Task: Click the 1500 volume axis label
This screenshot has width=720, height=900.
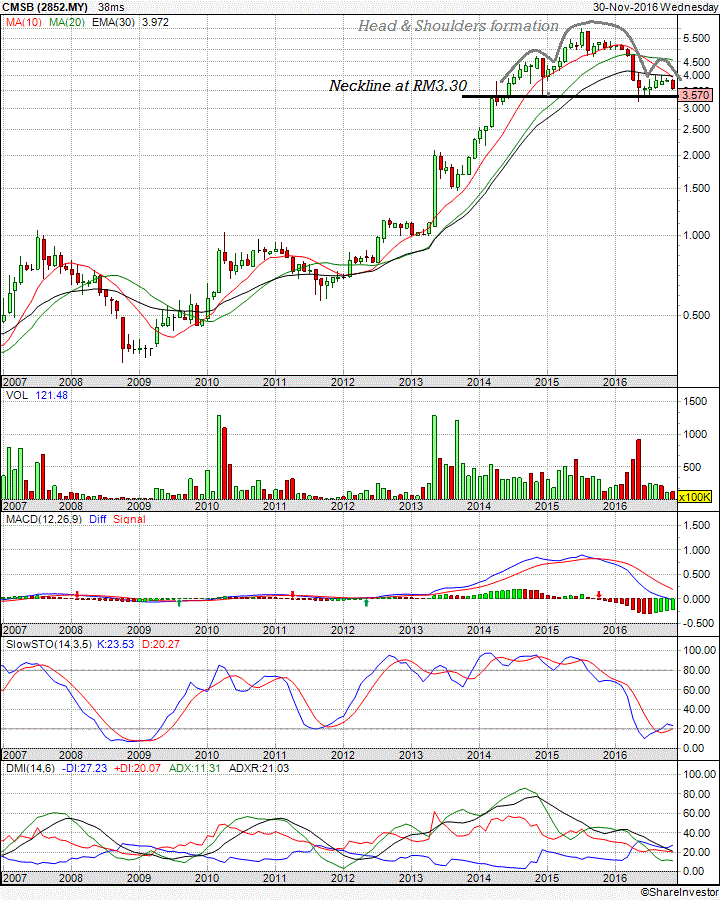Action: pyautogui.click(x=695, y=401)
